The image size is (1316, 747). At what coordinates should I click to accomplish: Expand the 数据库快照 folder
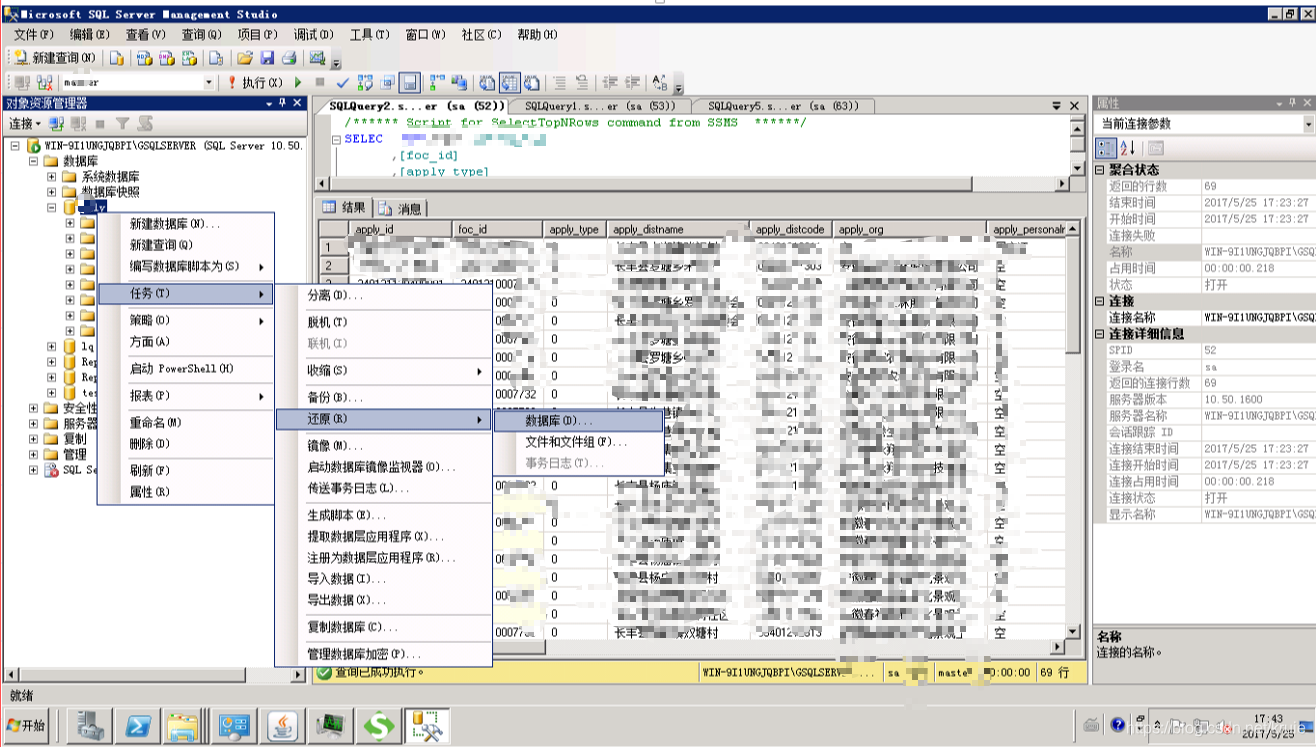52,192
